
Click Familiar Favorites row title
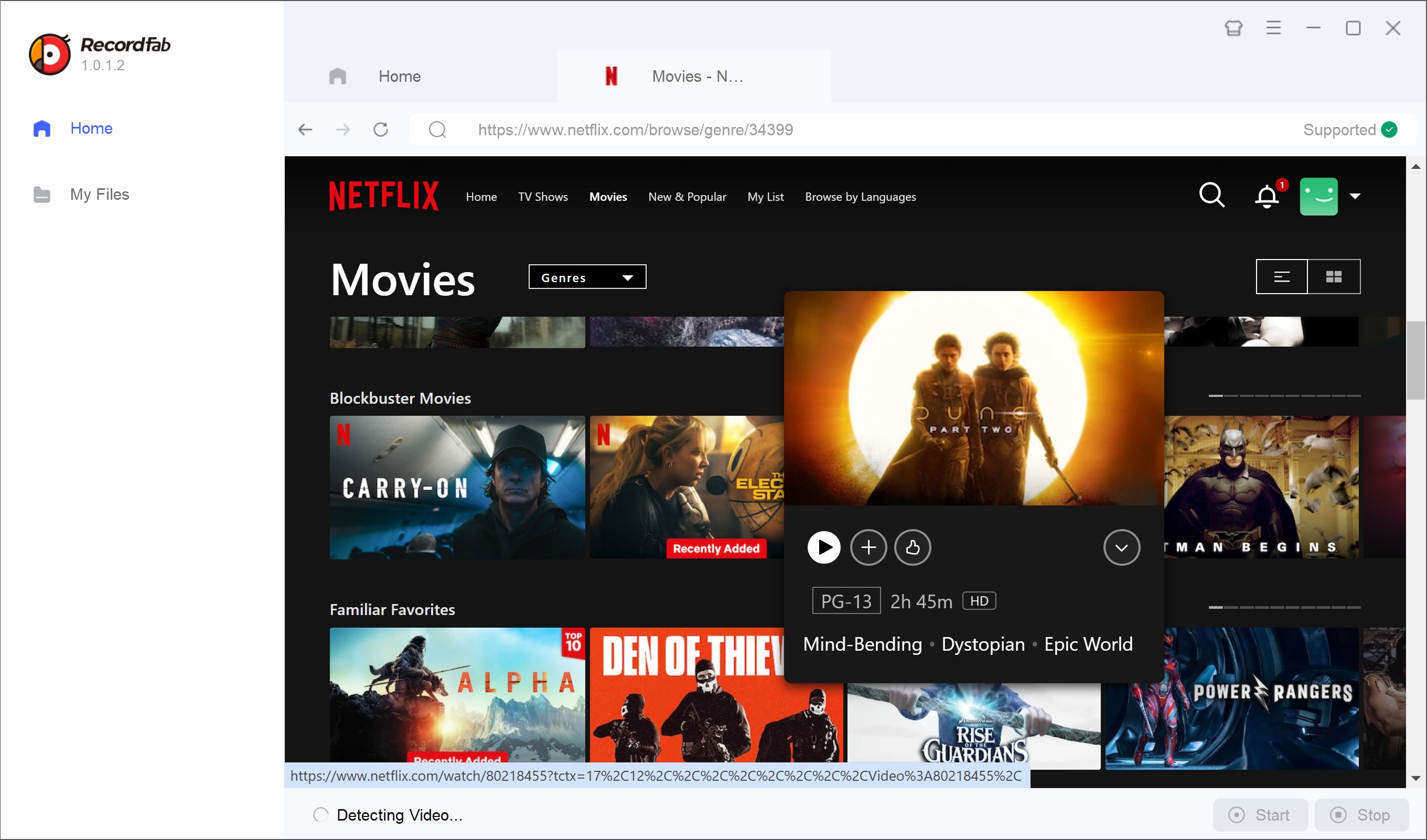392,610
